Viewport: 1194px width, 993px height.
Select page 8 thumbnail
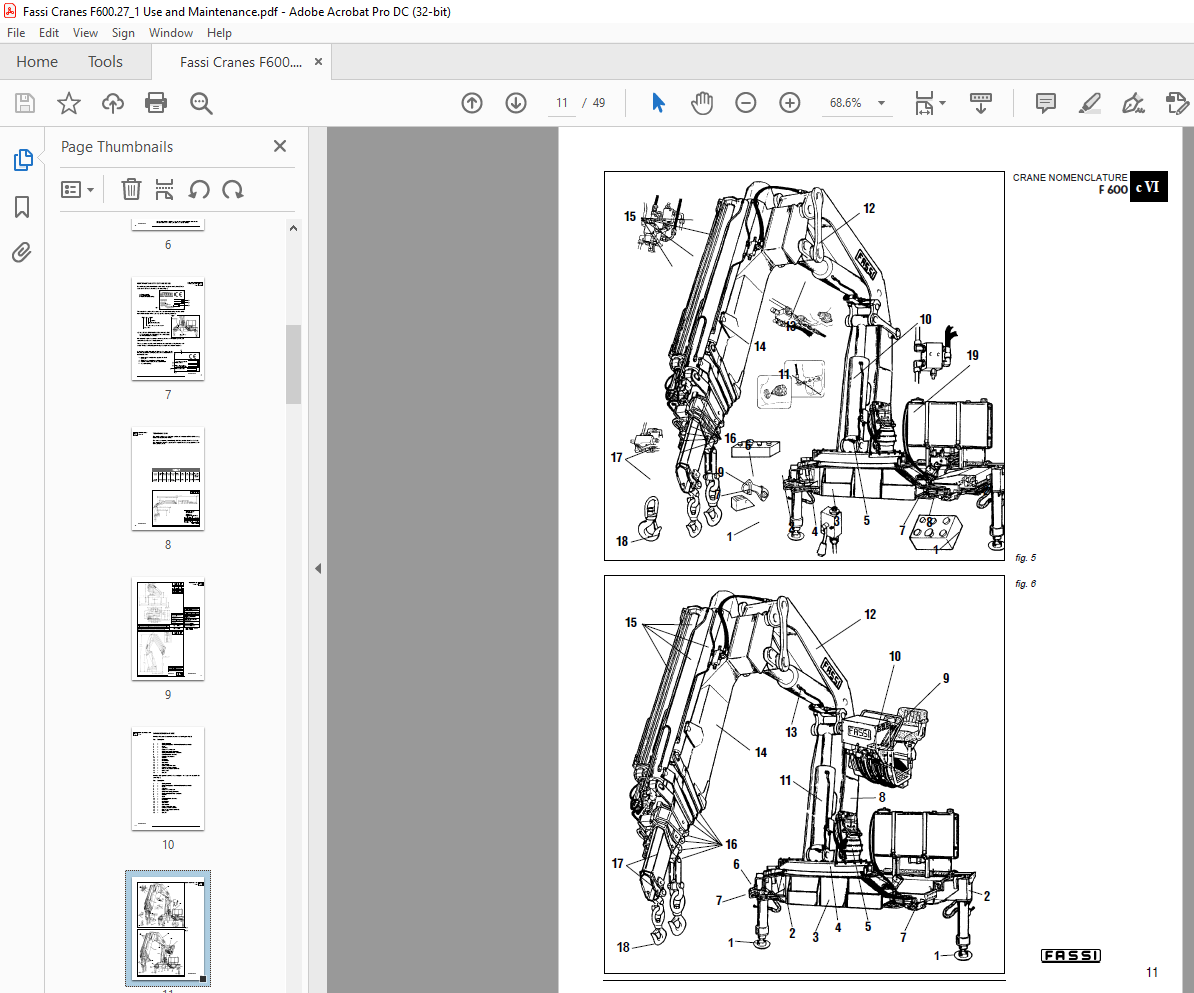168,479
